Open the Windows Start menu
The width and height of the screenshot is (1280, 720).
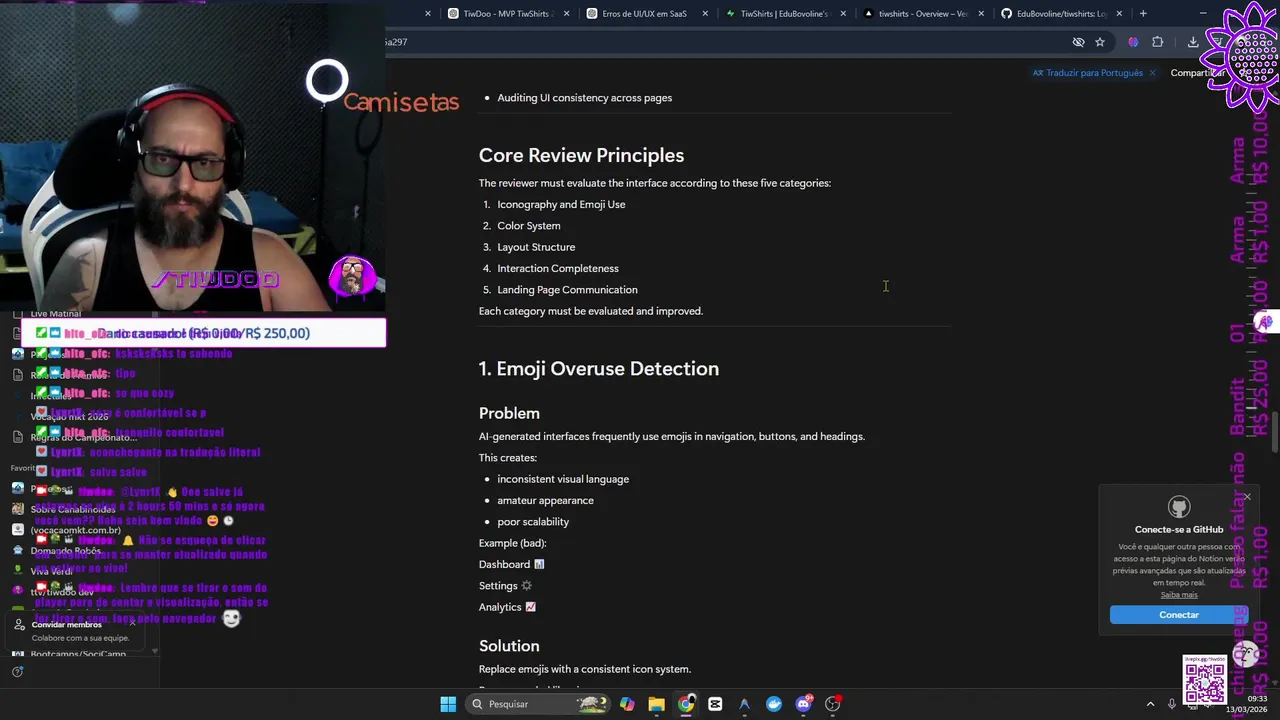click(x=448, y=704)
